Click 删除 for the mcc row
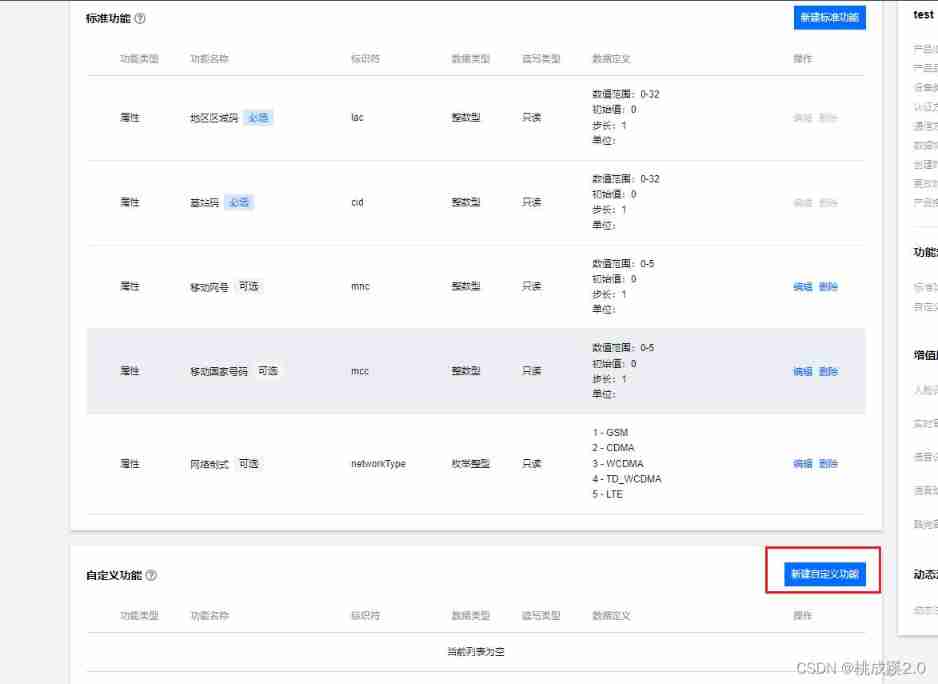 click(x=828, y=371)
